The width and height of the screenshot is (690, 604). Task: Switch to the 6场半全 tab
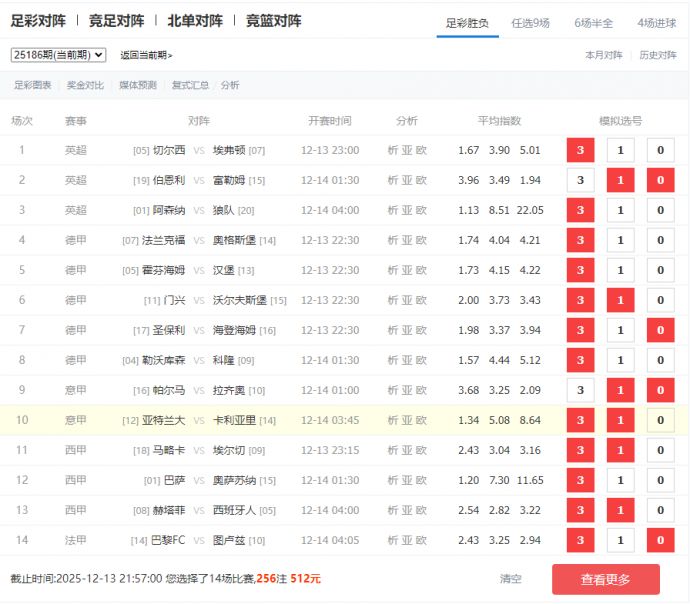click(594, 22)
